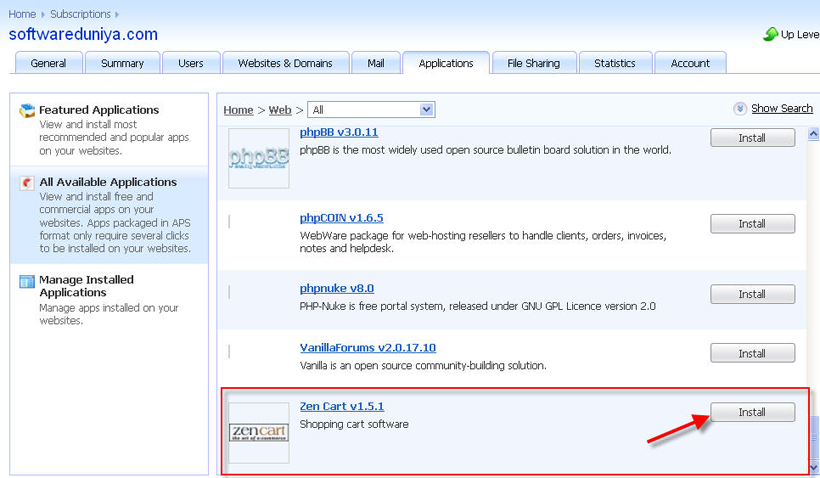This screenshot has height=478, width=820.
Task: Click the Home link in applications path
Action: [238, 110]
